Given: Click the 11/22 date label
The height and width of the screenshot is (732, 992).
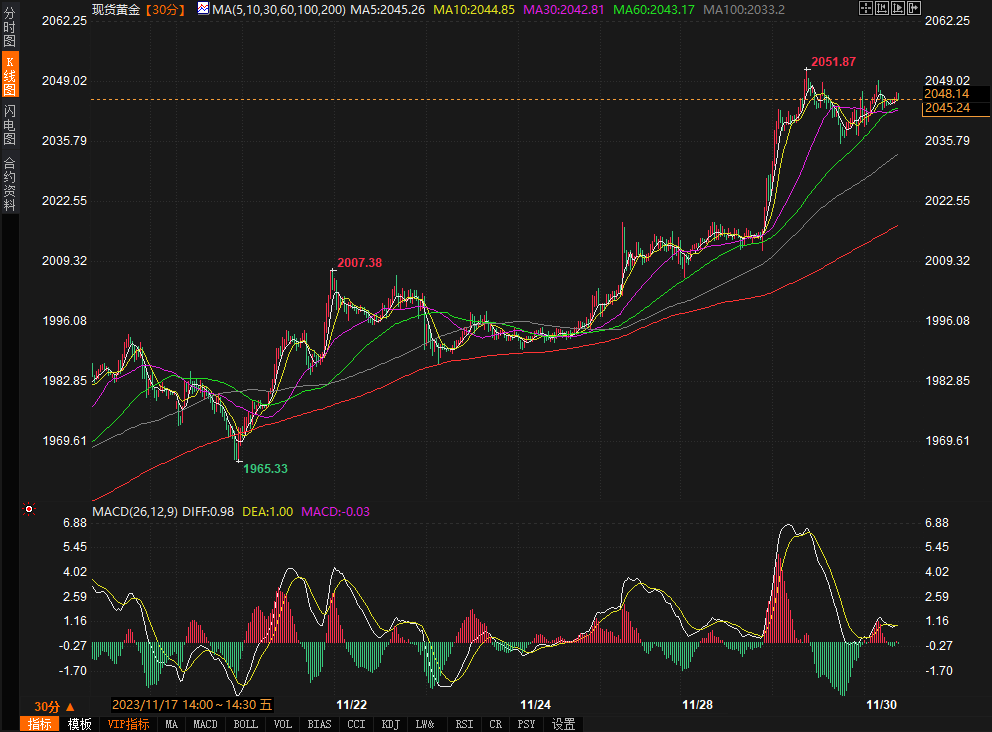Looking at the screenshot, I should pos(351,705).
